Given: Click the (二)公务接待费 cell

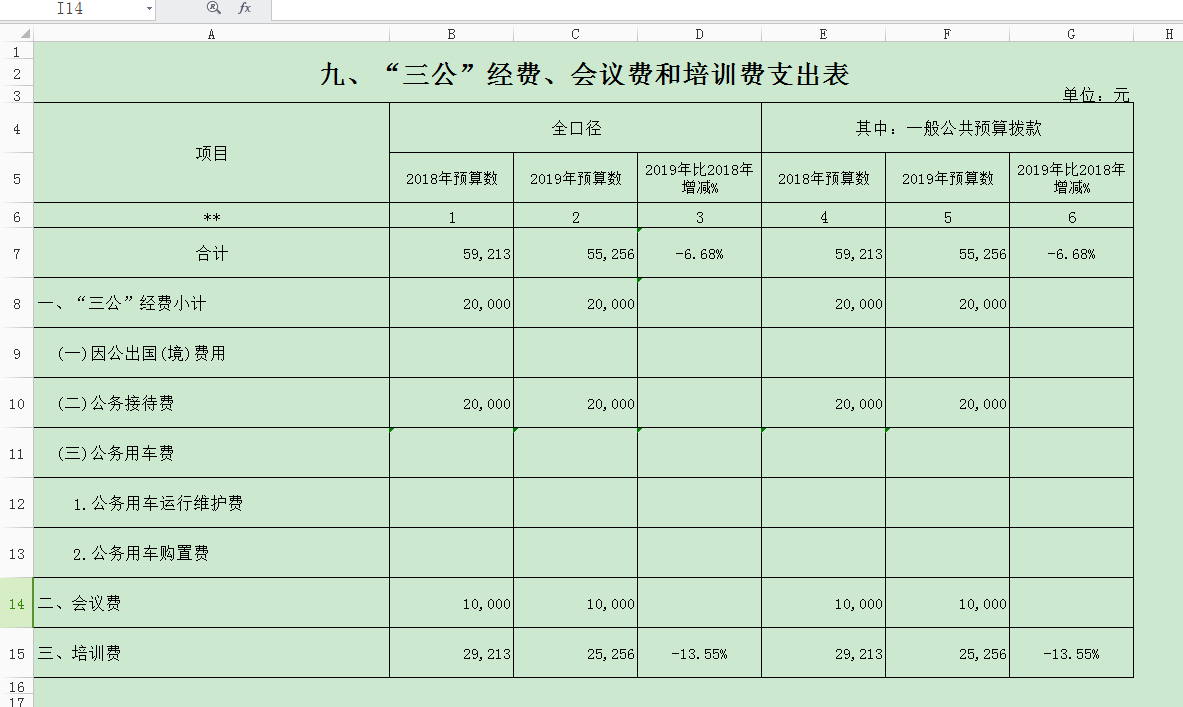Looking at the screenshot, I should (x=211, y=403).
